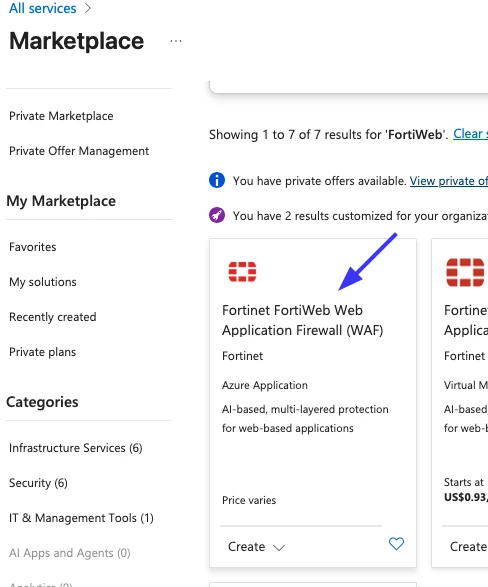Click the FortiWeb WAF red logo icon
The width and height of the screenshot is (488, 587).
tap(243, 271)
